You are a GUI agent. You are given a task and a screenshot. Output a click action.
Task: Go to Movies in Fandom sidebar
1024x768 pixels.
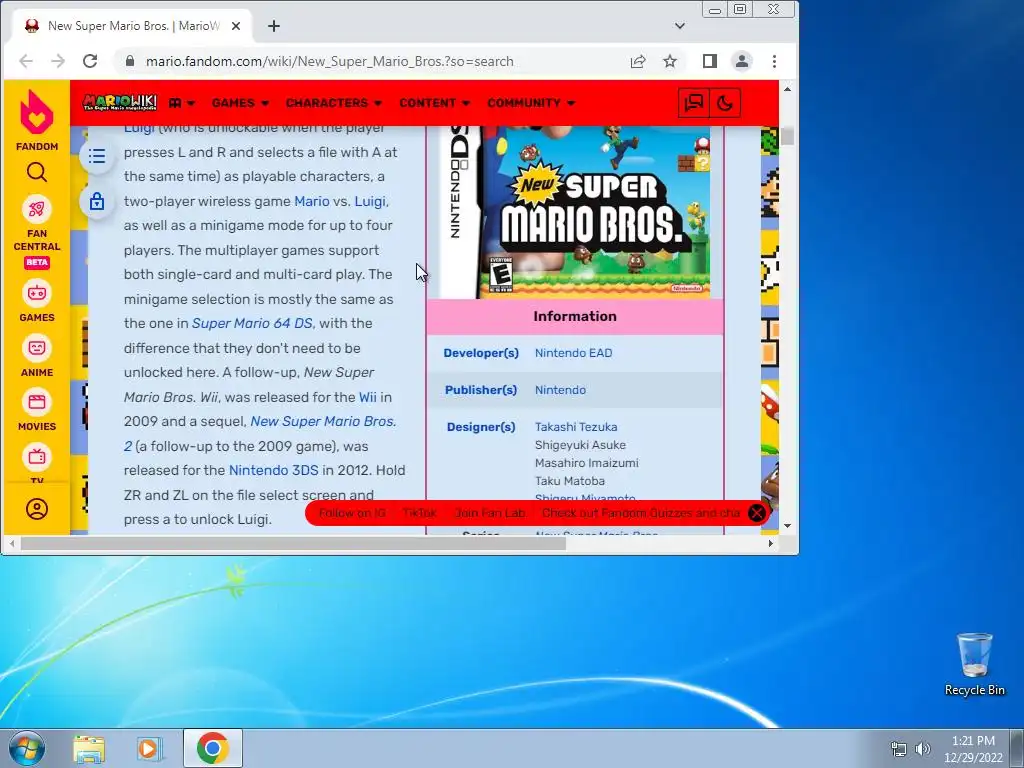tap(37, 410)
